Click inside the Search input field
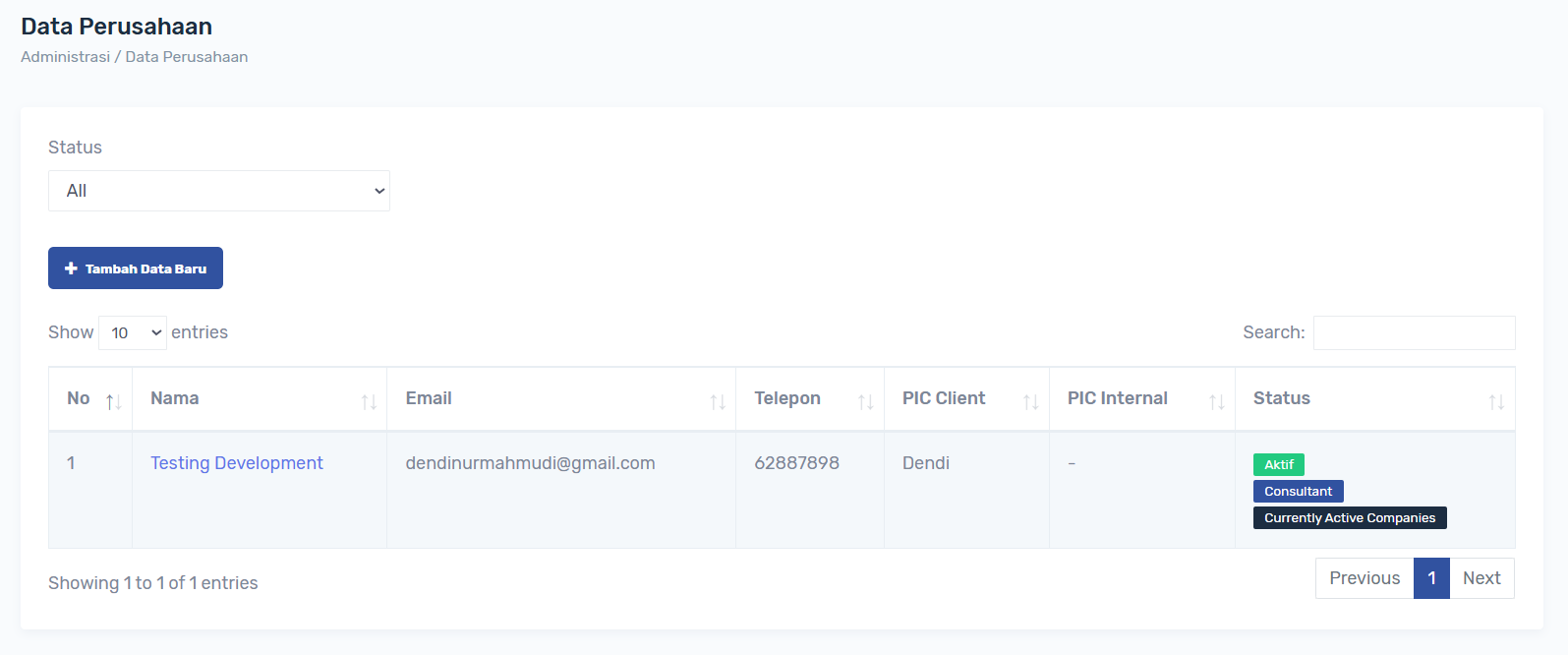The height and width of the screenshot is (655, 1568). (x=1414, y=333)
